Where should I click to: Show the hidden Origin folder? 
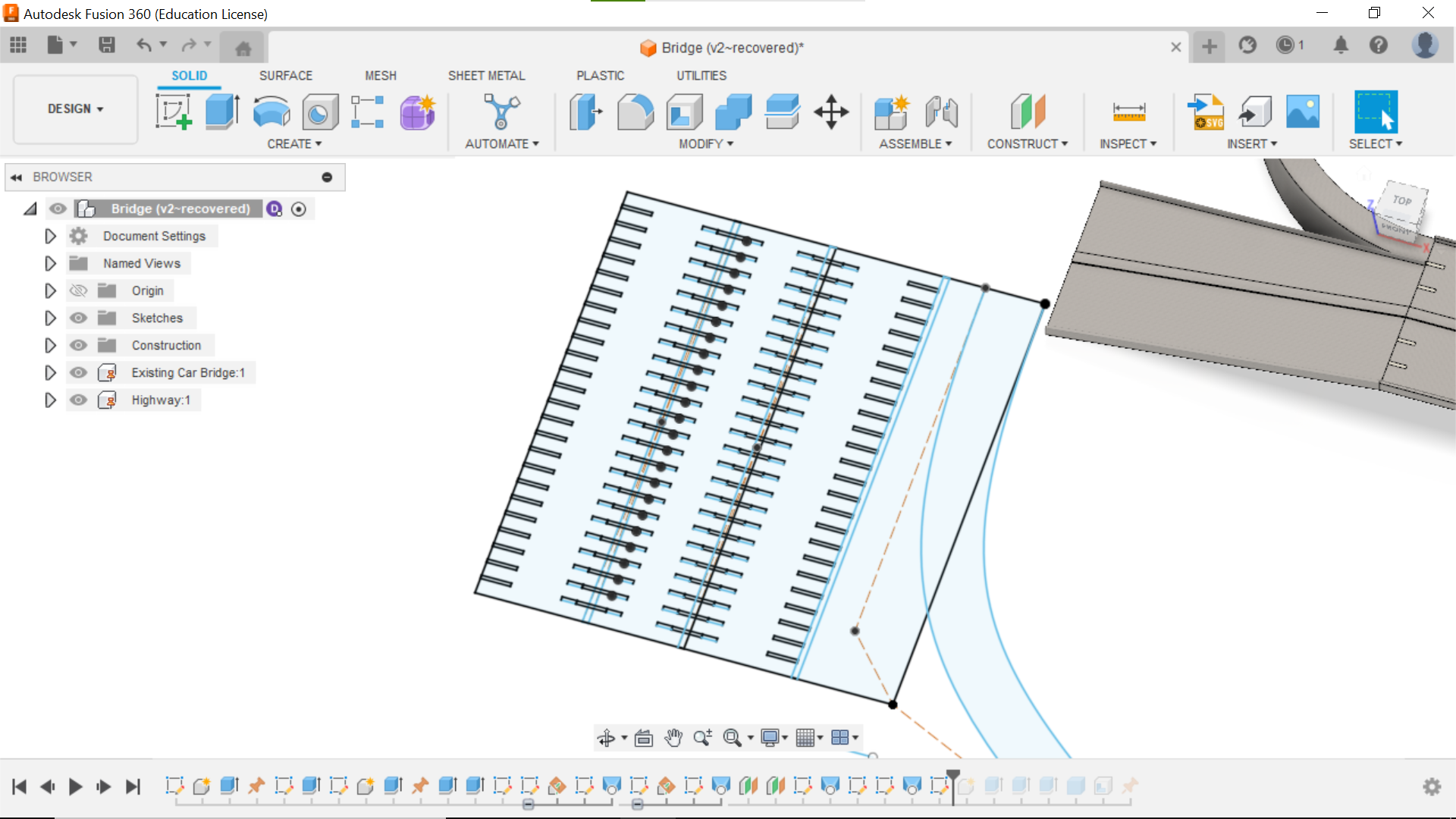coord(78,291)
